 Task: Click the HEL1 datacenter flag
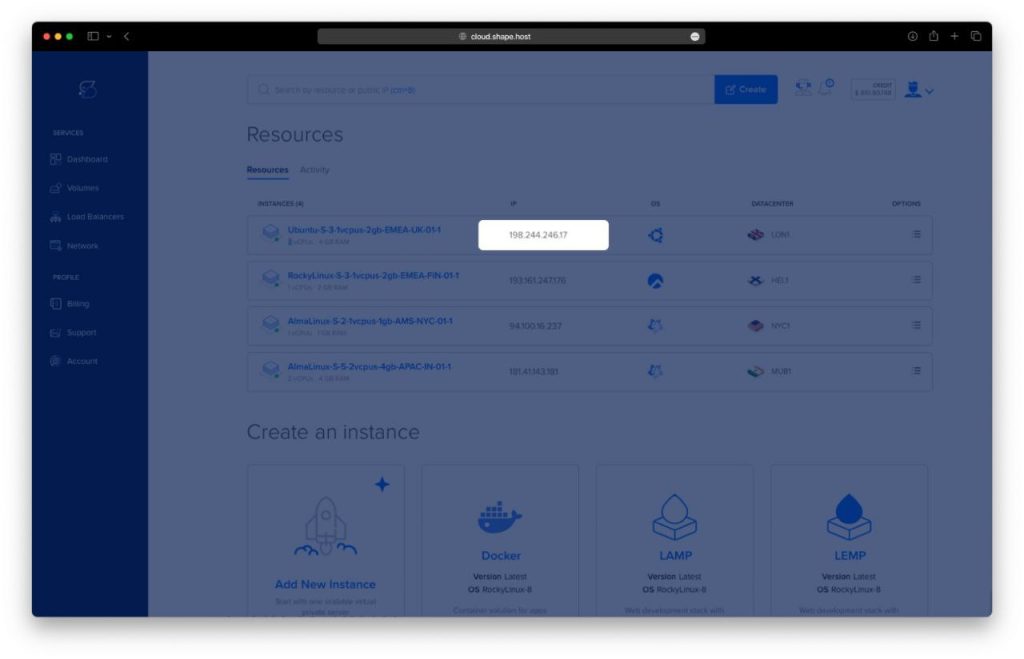coord(756,280)
